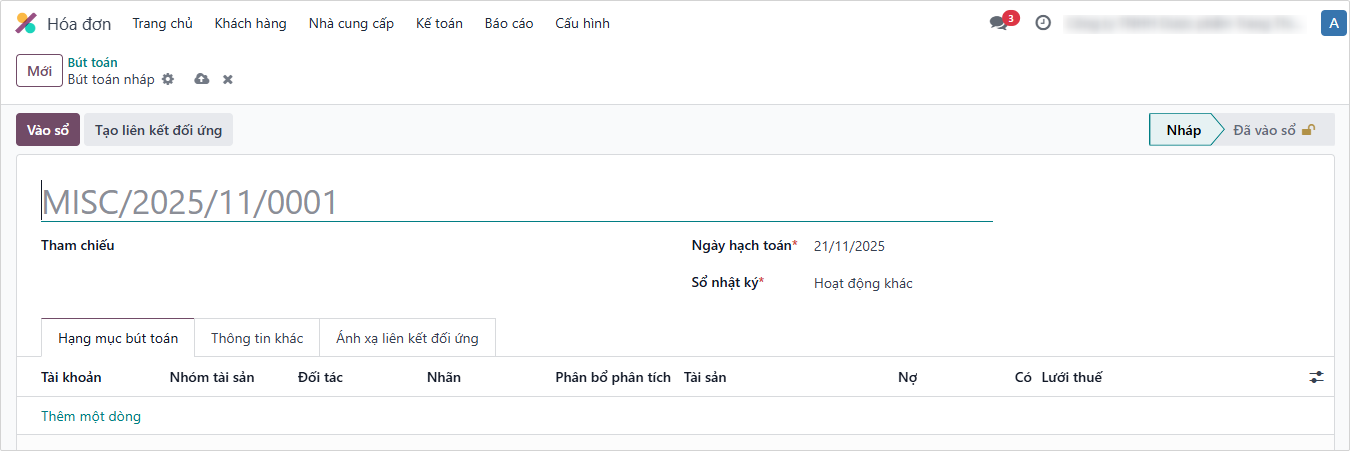Click the user avatar A icon
This screenshot has width=1350, height=451.
pyautogui.click(x=1333, y=23)
